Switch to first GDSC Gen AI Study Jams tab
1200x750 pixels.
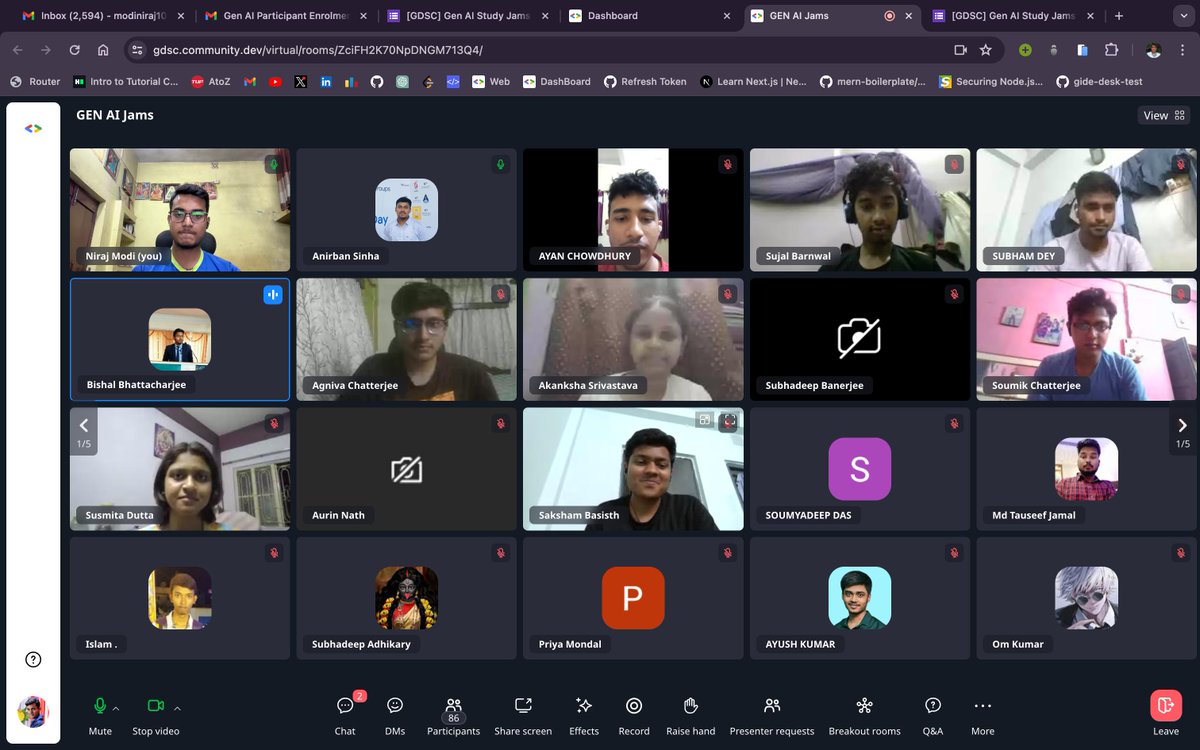tap(468, 16)
